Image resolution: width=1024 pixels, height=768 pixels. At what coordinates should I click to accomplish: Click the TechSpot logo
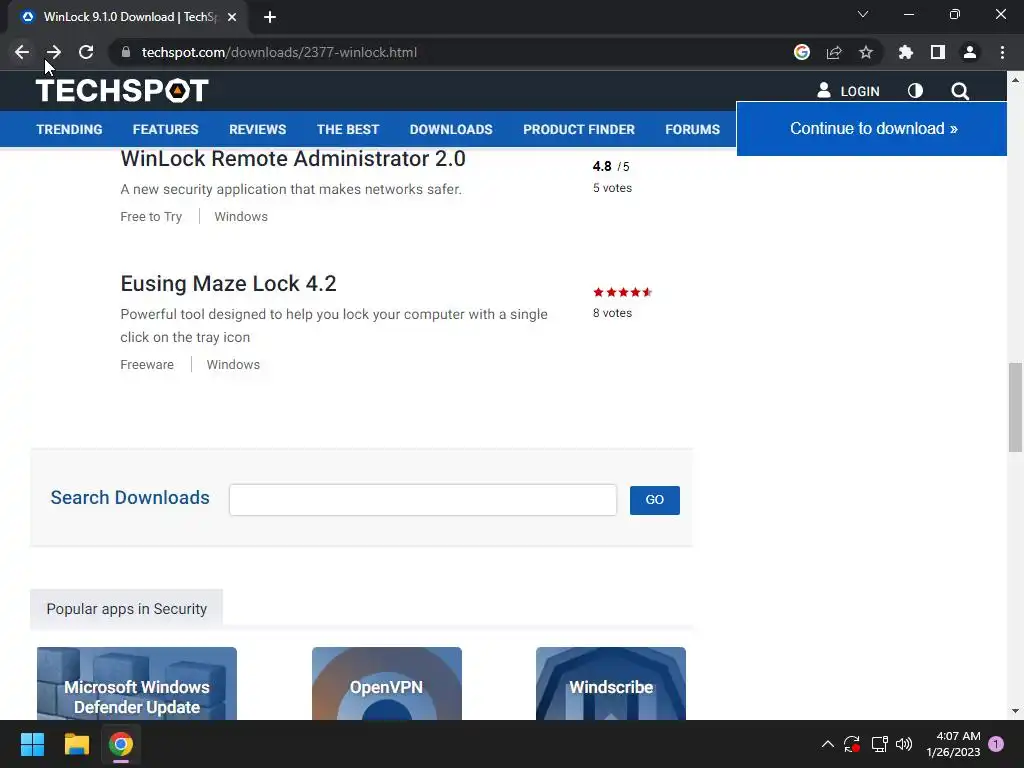[122, 90]
